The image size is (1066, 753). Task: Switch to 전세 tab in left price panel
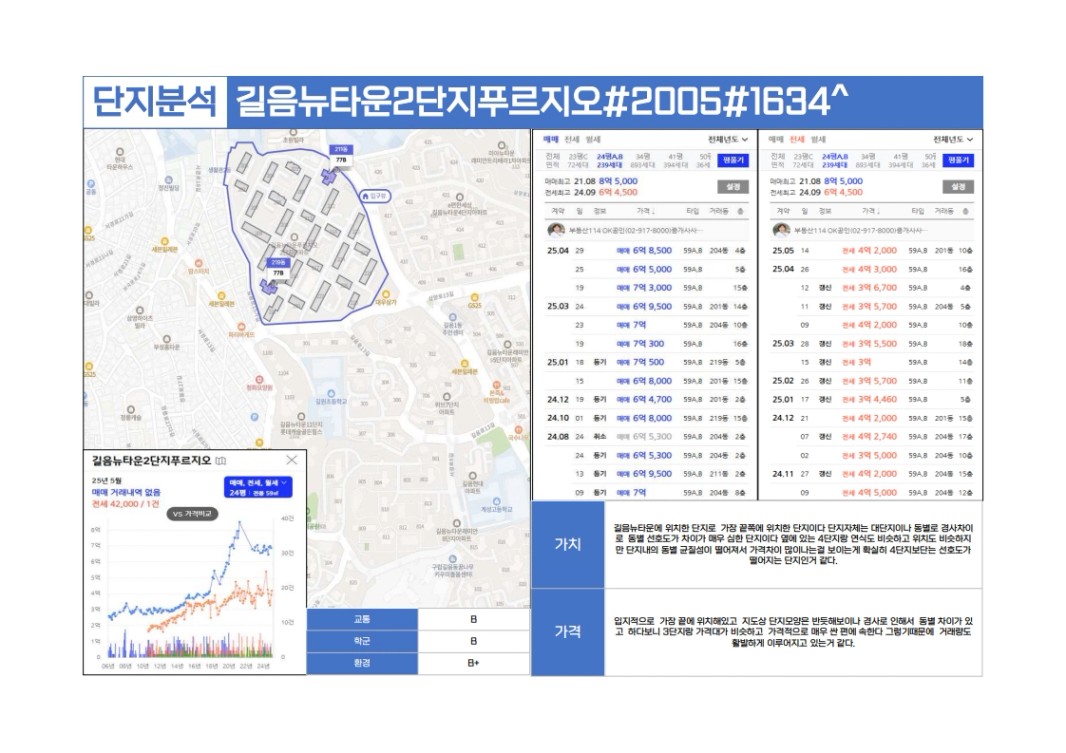pos(571,139)
